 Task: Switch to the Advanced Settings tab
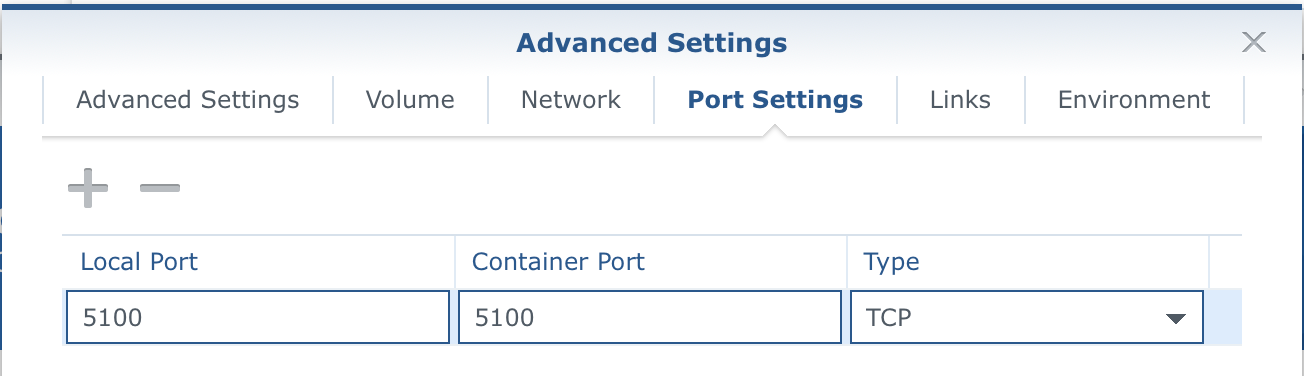188,100
